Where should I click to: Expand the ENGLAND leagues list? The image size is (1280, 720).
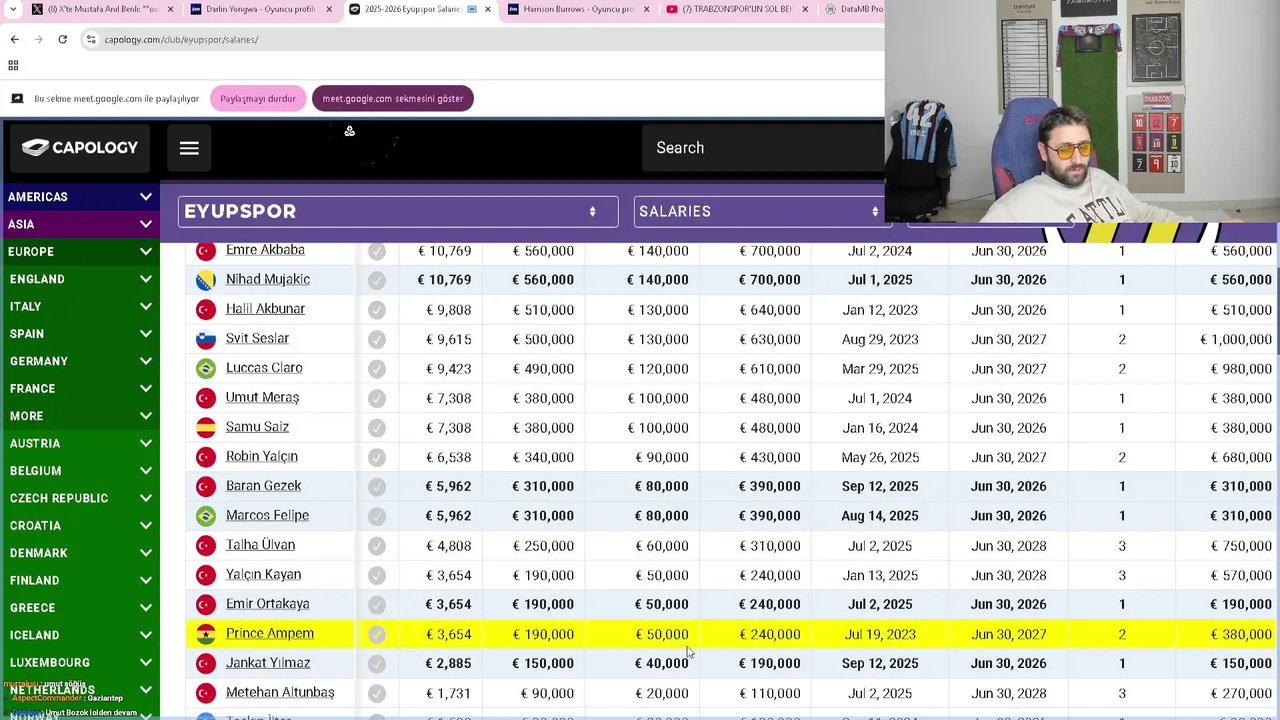[146, 279]
